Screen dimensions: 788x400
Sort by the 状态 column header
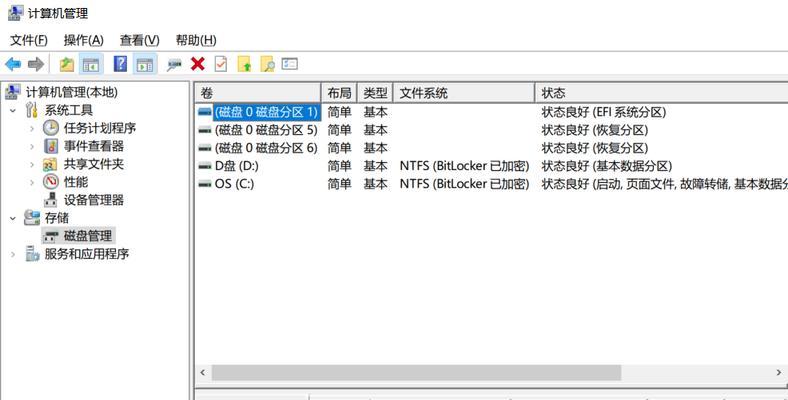tap(661, 93)
